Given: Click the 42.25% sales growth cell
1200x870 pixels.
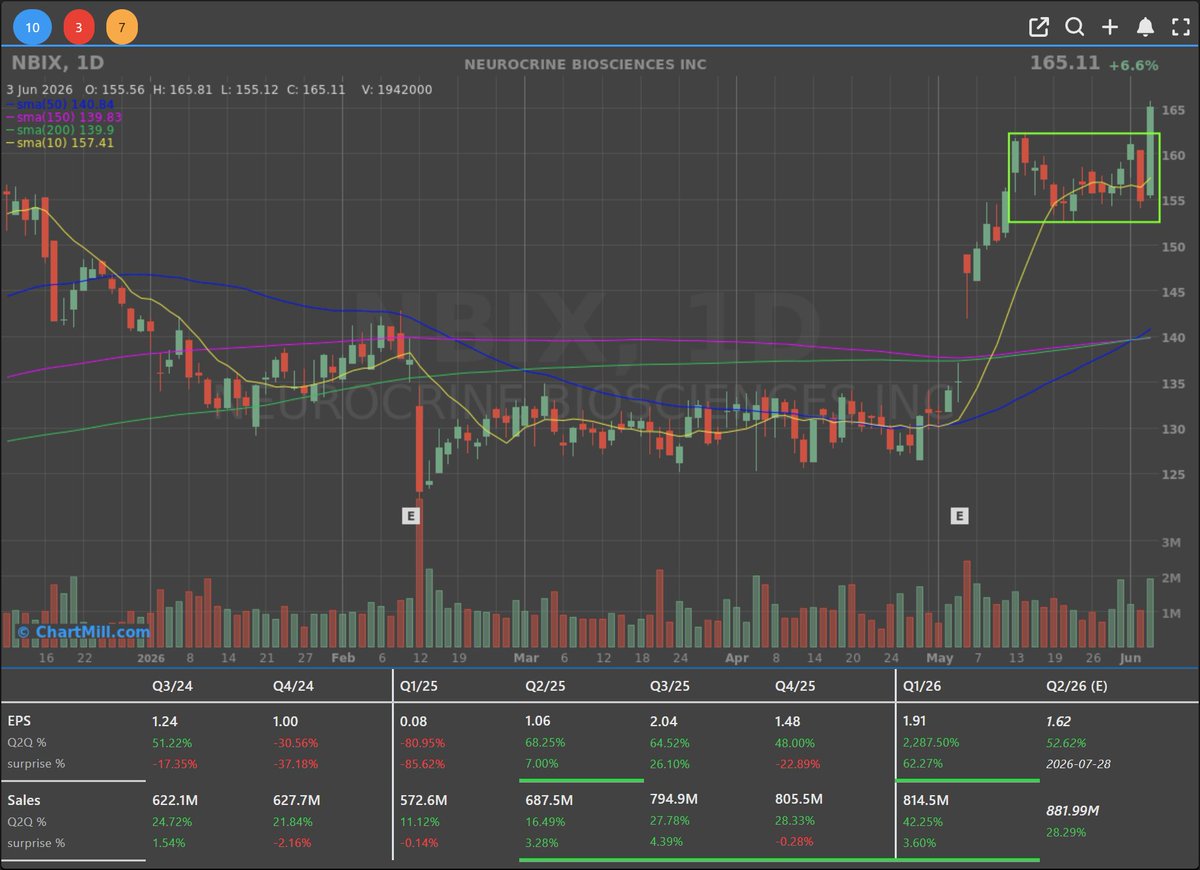Looking at the screenshot, I should 923,821.
